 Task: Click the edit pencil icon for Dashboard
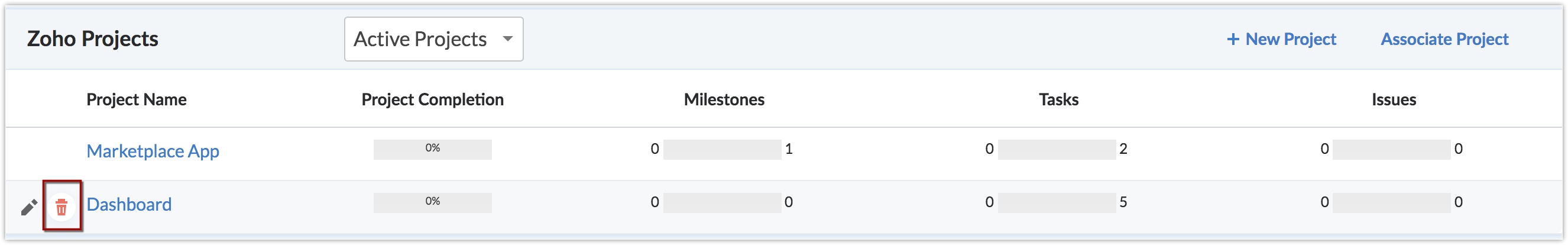click(x=28, y=208)
